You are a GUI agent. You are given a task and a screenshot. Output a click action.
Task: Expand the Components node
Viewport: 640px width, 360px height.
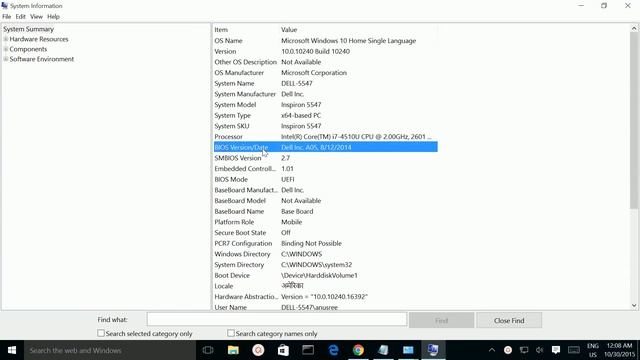coord(6,49)
